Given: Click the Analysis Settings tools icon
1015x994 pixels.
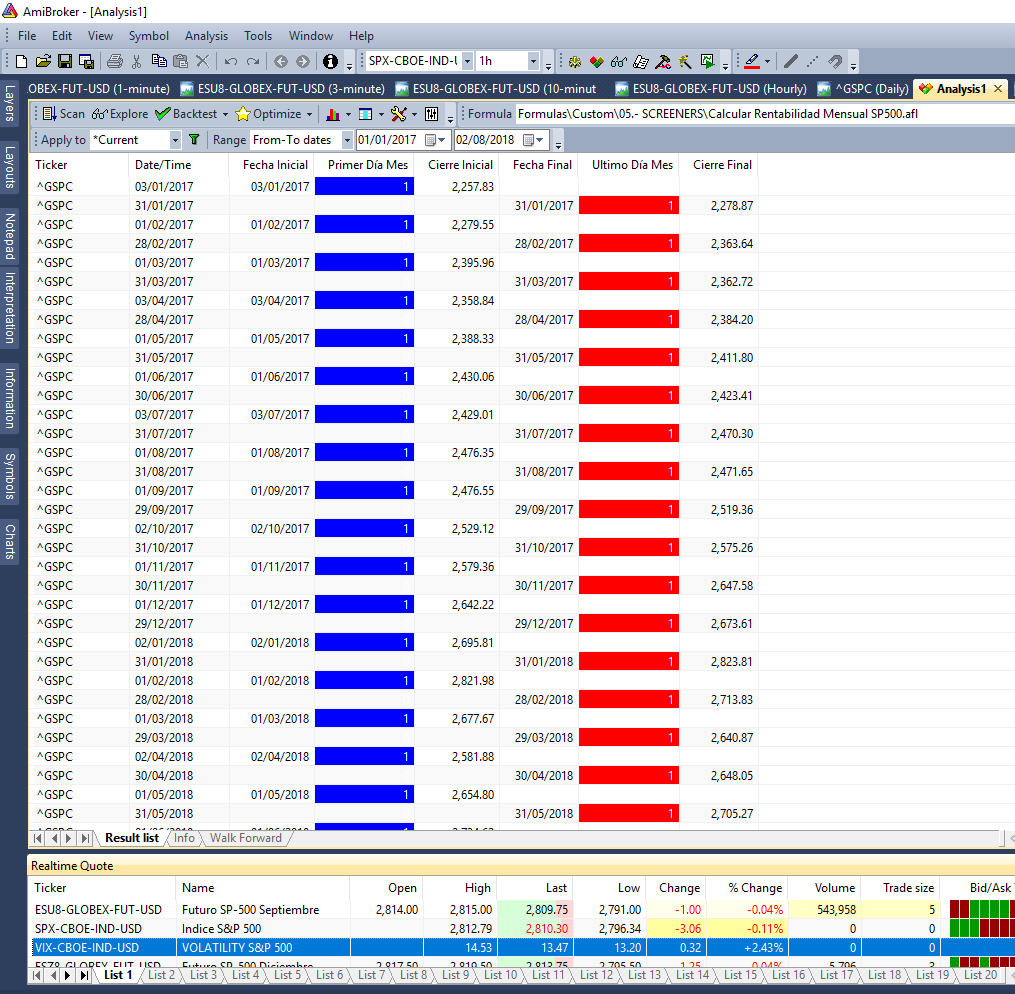Looking at the screenshot, I should [x=399, y=115].
